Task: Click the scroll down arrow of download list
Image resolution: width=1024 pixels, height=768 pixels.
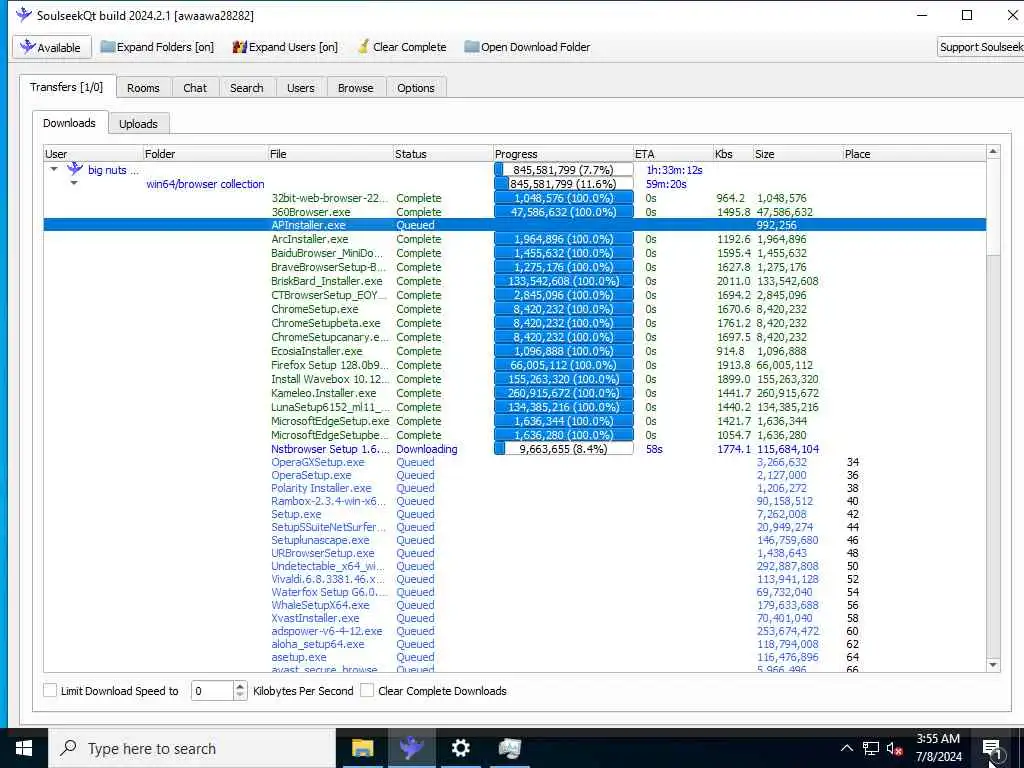Action: point(993,665)
